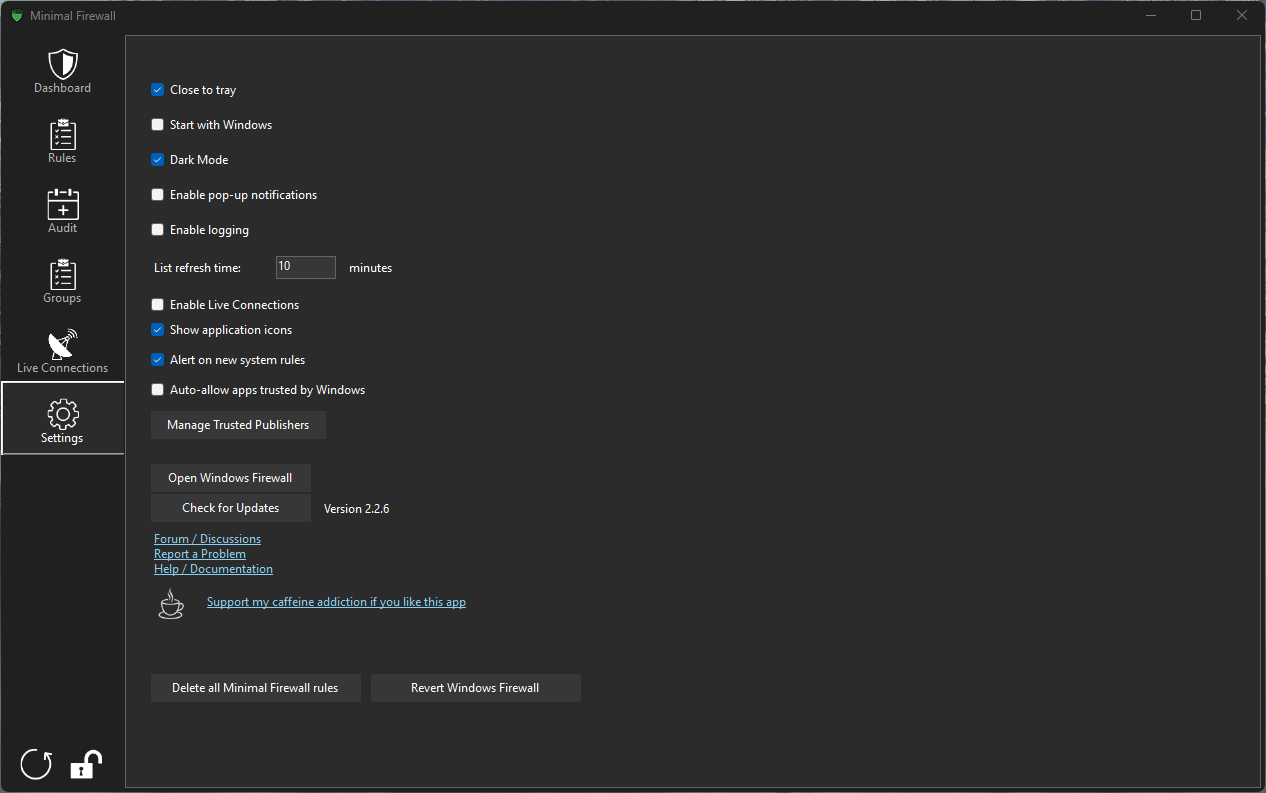The height and width of the screenshot is (793, 1266).
Task: Click the List refresh time field
Action: click(x=305, y=267)
